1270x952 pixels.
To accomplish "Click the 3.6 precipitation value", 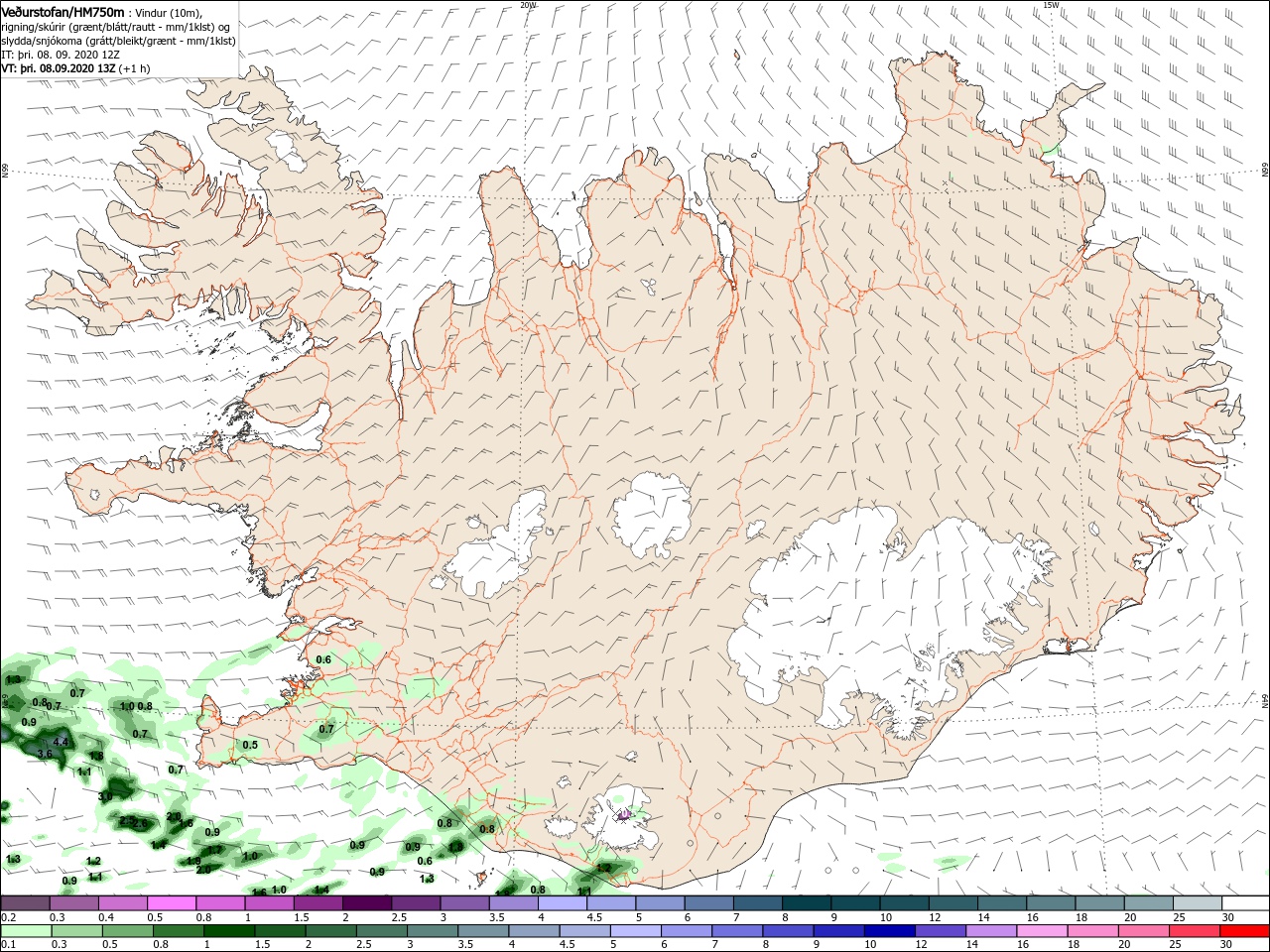I will click(x=45, y=754).
